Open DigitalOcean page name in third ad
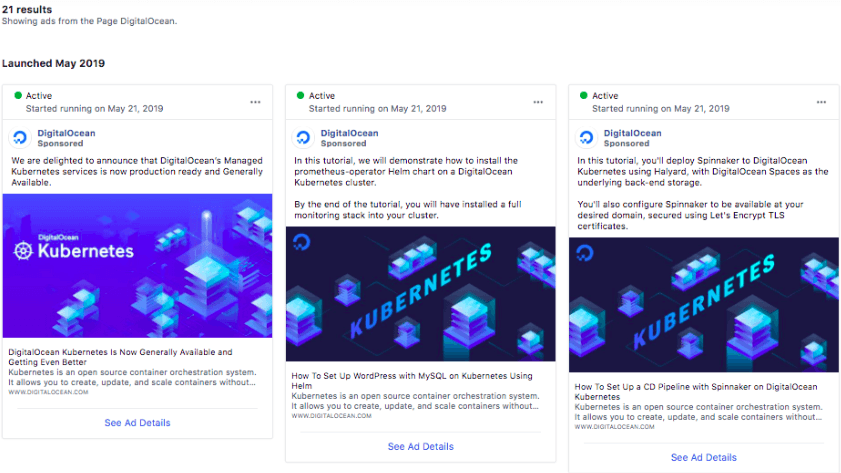 point(632,133)
